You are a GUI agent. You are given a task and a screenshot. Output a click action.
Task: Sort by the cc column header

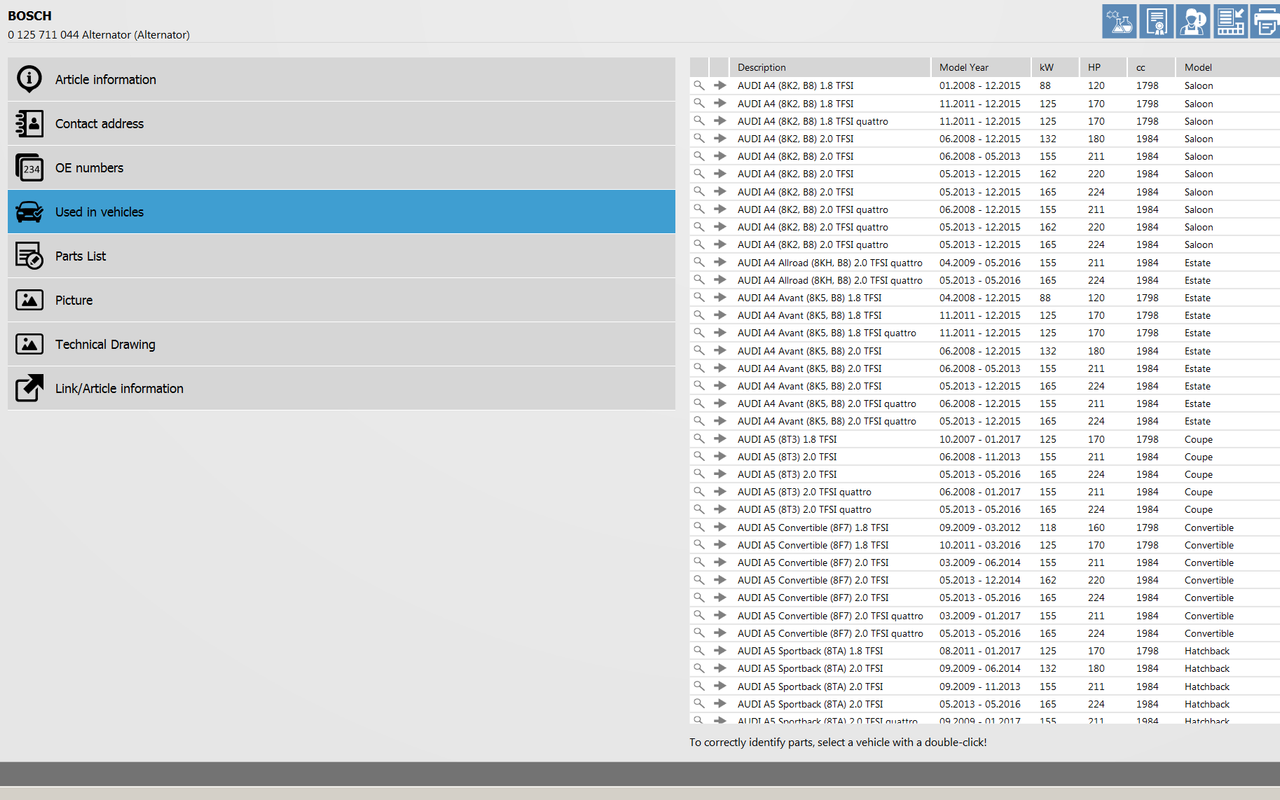1151,67
